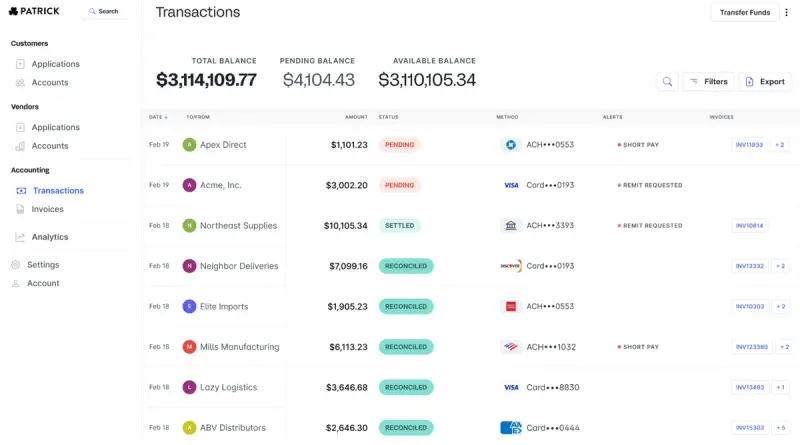Sort by the Date column header
The width and height of the screenshot is (800, 445).
(158, 117)
